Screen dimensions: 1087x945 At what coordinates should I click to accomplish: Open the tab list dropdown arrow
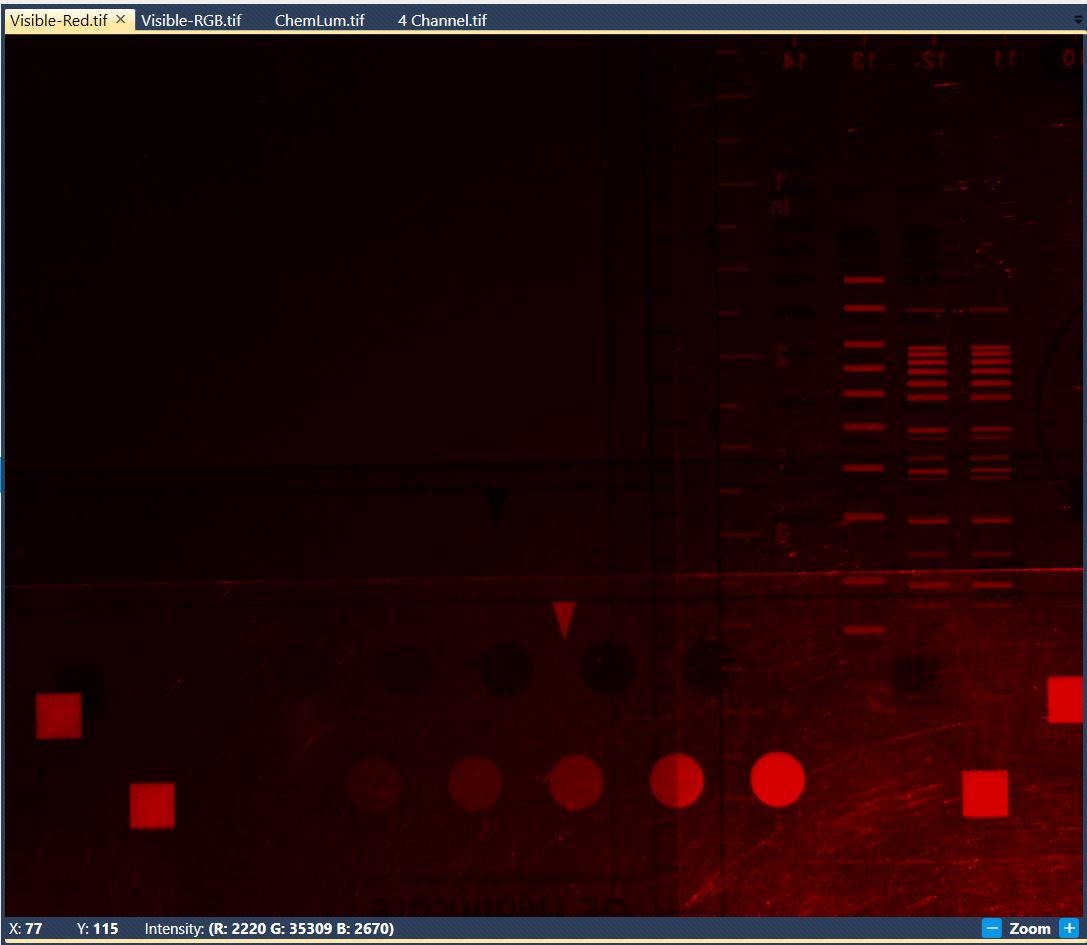pos(1078,19)
